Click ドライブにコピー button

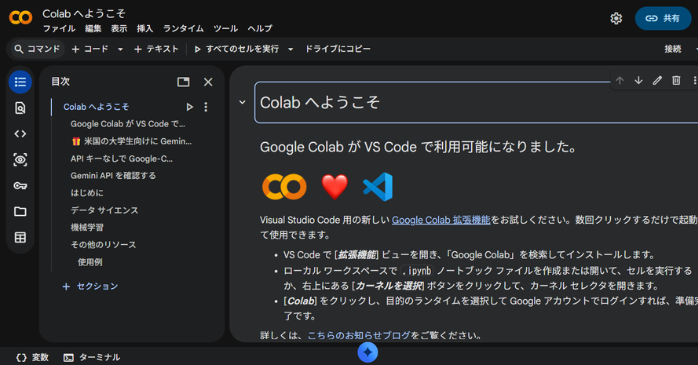(x=337, y=49)
